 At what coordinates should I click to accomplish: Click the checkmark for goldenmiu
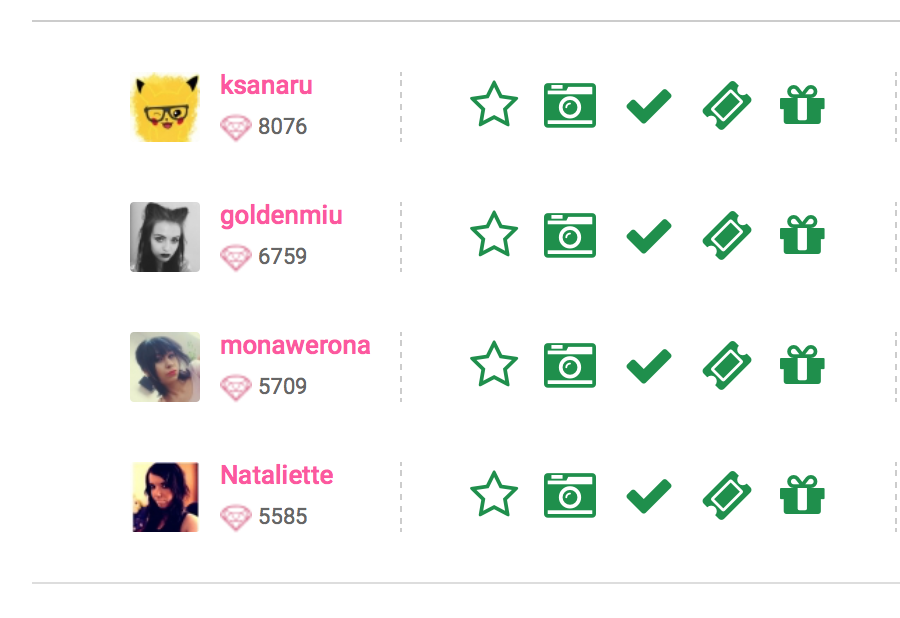click(x=648, y=236)
